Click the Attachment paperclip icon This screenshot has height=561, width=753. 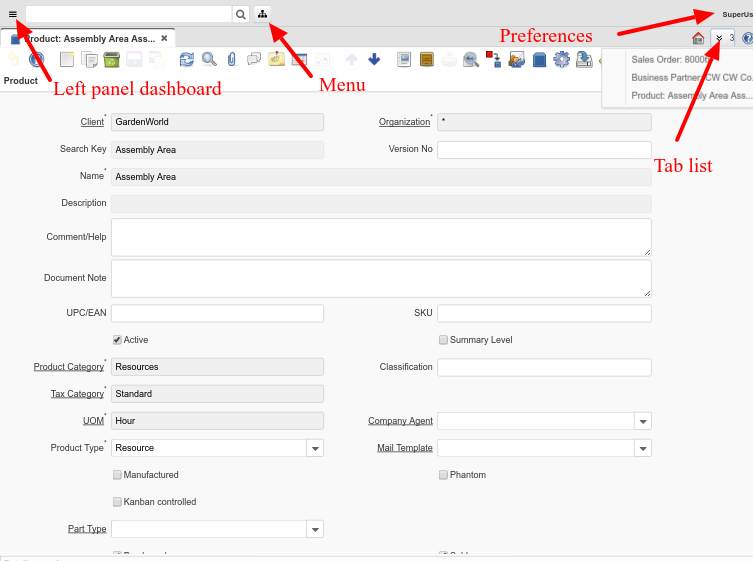point(231,60)
